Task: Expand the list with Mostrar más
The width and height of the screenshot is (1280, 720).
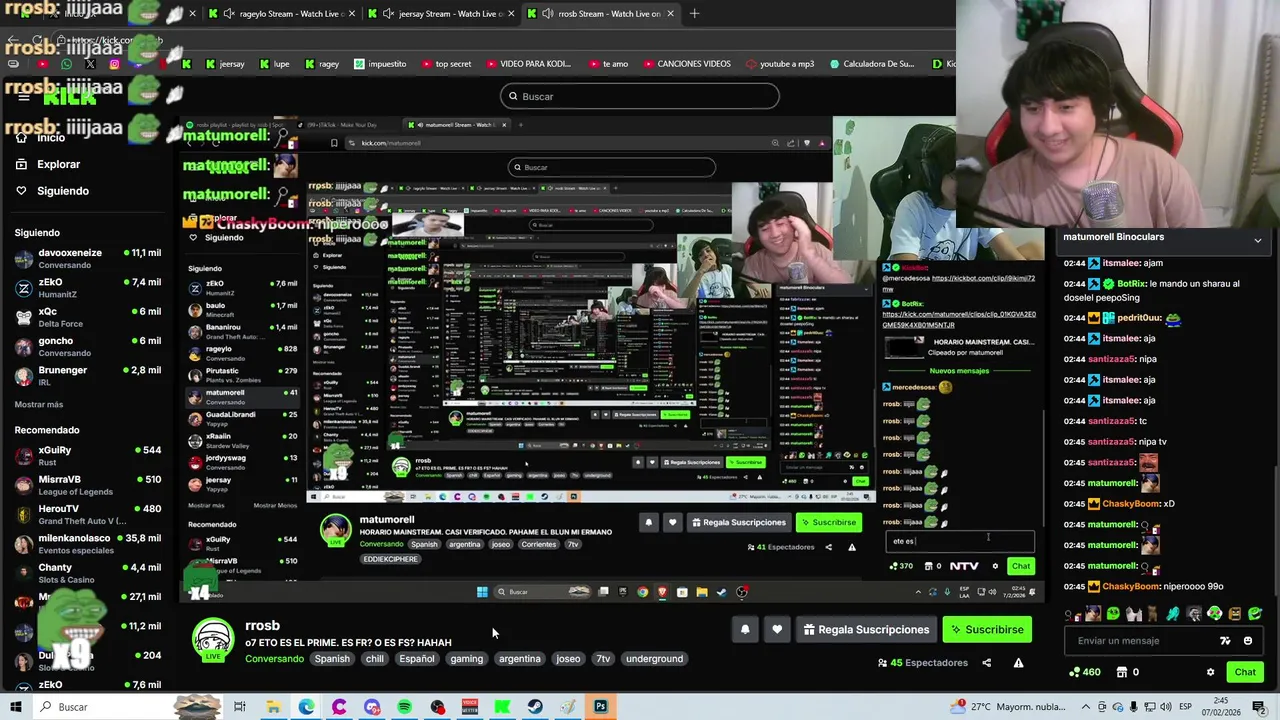Action: 39,404
